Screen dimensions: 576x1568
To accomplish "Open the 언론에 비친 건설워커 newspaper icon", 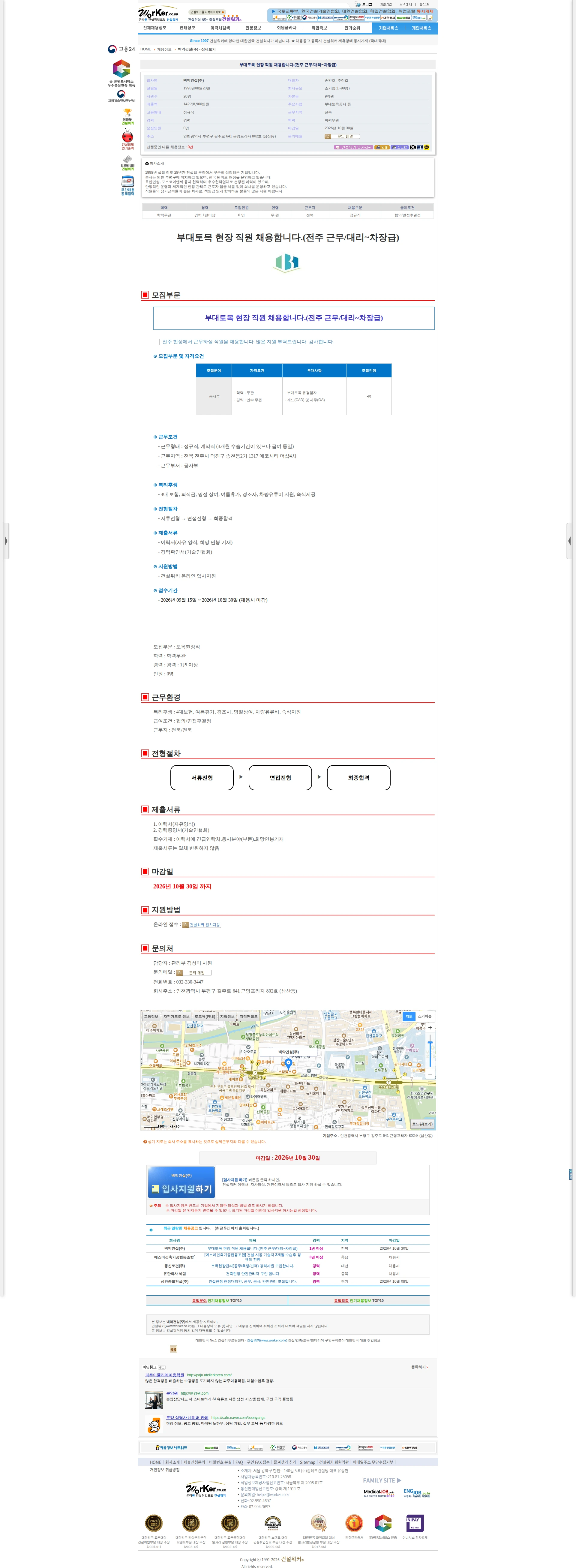I will coord(127,163).
